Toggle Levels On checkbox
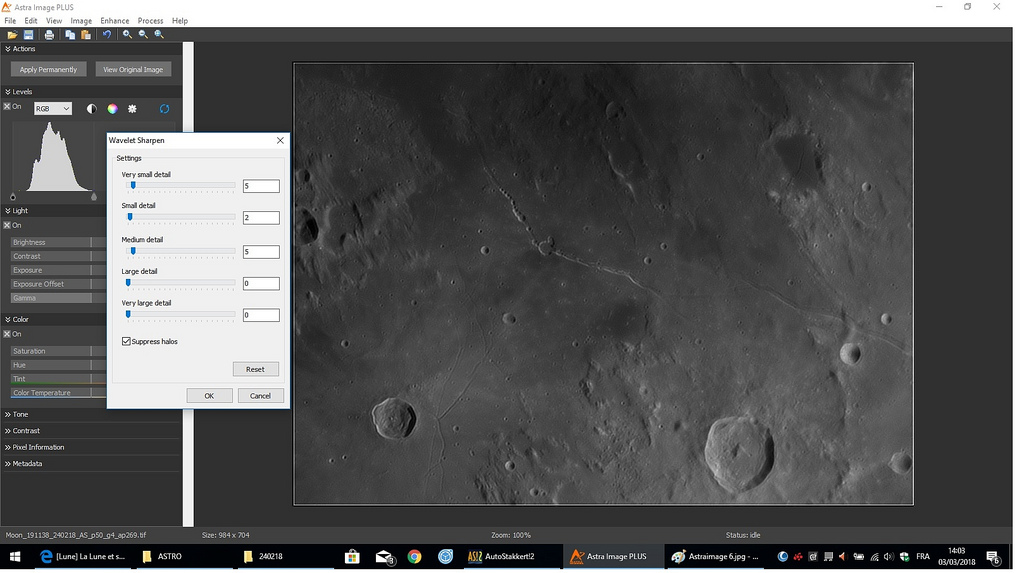This screenshot has width=1024, height=573. (x=7, y=106)
